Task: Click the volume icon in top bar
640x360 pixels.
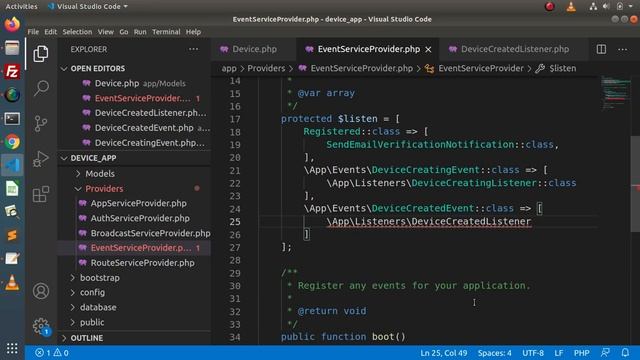Action: click(606, 6)
